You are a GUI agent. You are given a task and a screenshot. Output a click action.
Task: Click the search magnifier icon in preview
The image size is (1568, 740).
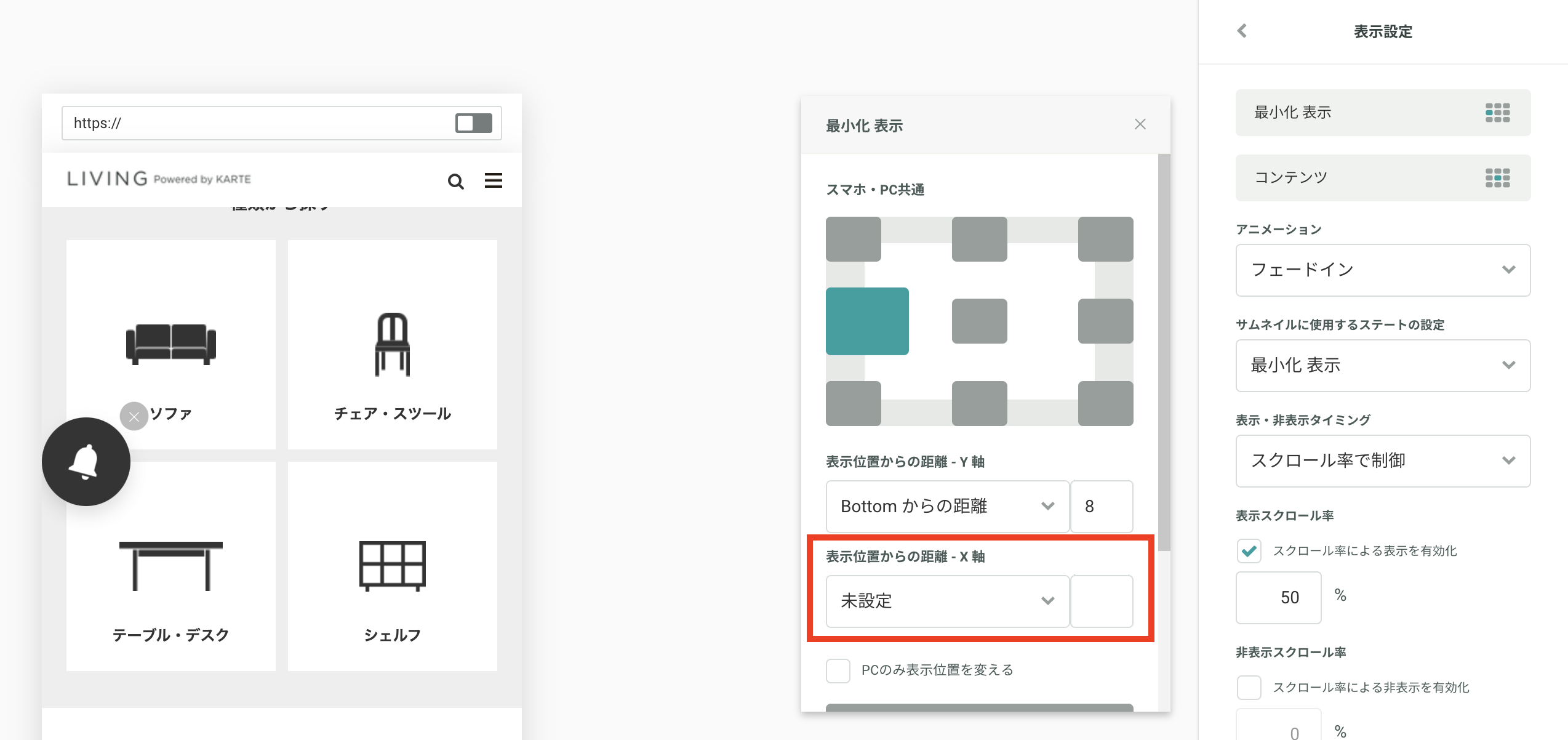click(x=455, y=181)
